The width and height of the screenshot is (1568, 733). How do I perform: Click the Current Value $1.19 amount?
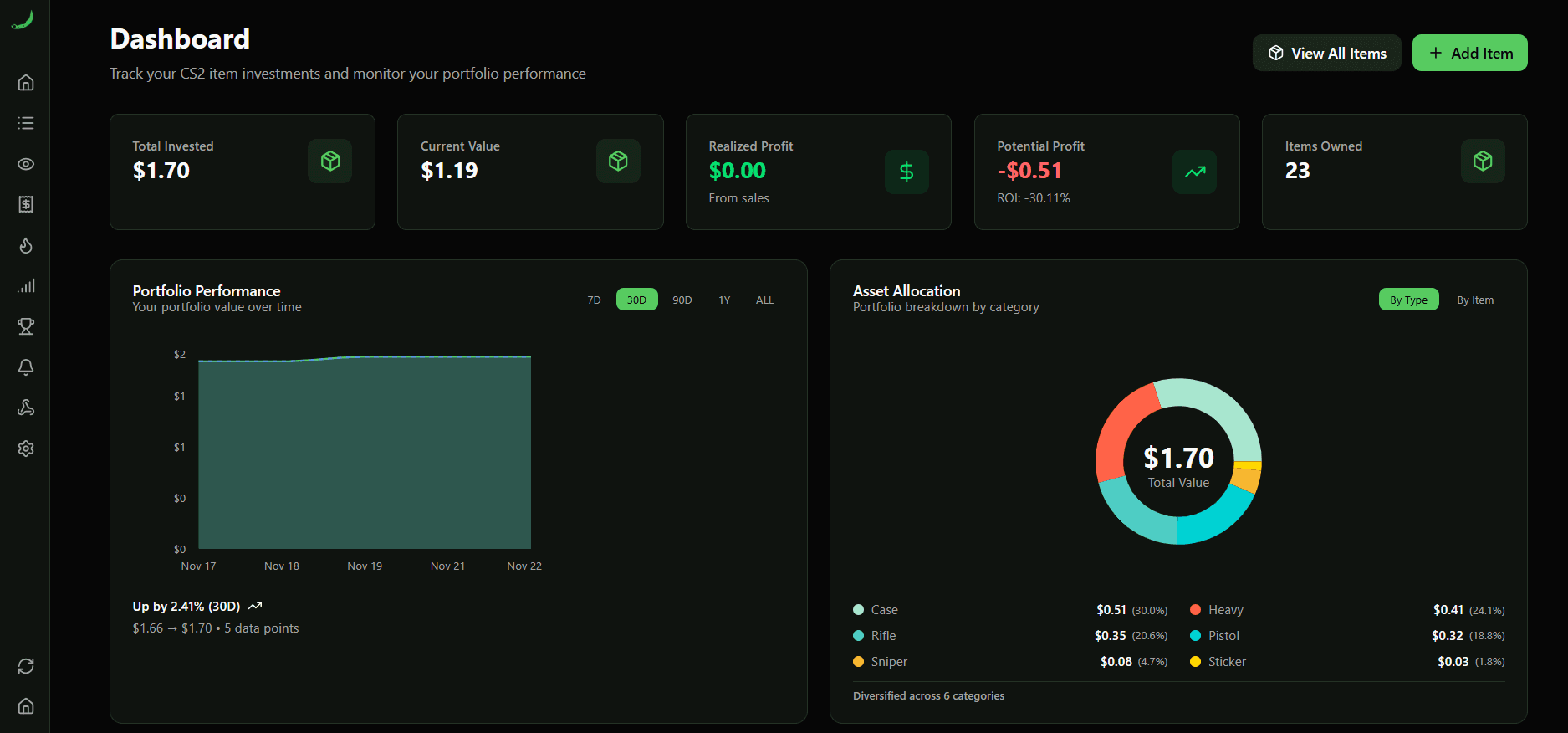click(449, 171)
